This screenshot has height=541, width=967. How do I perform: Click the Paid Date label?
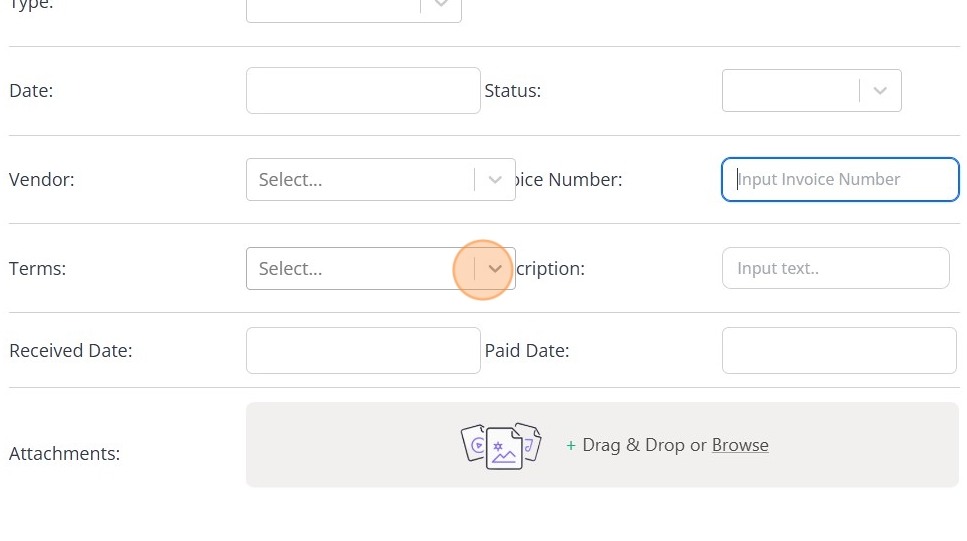[526, 351]
